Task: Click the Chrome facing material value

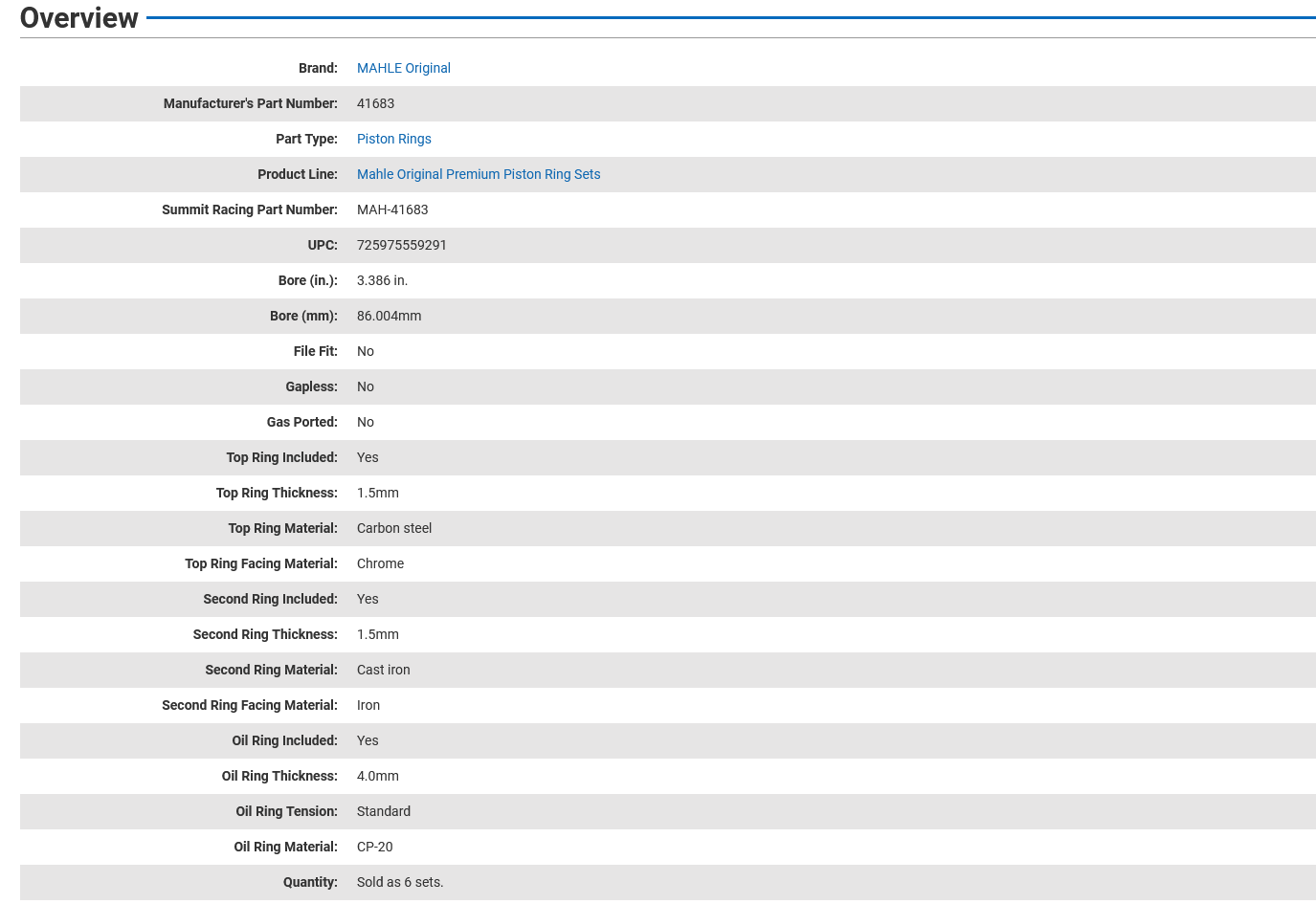Action: tap(380, 563)
